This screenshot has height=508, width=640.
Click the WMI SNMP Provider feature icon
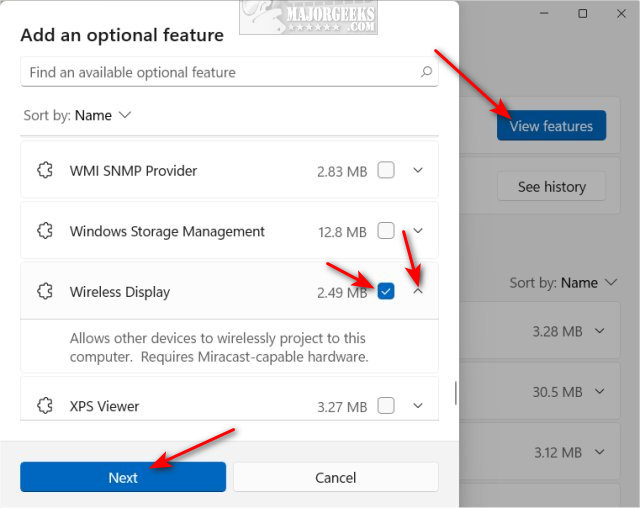click(x=44, y=171)
